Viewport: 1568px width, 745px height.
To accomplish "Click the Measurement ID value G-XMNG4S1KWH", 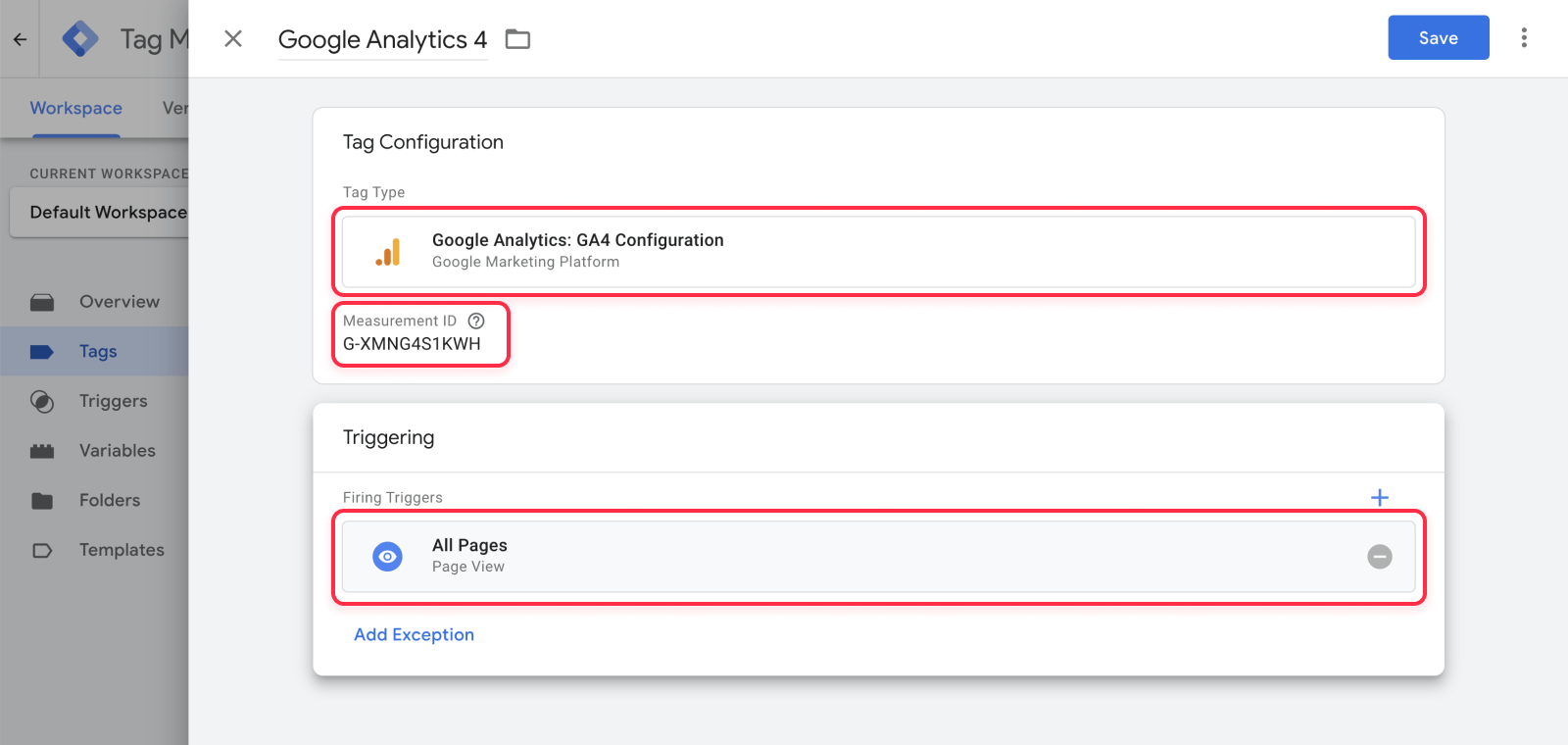I will click(412, 344).
